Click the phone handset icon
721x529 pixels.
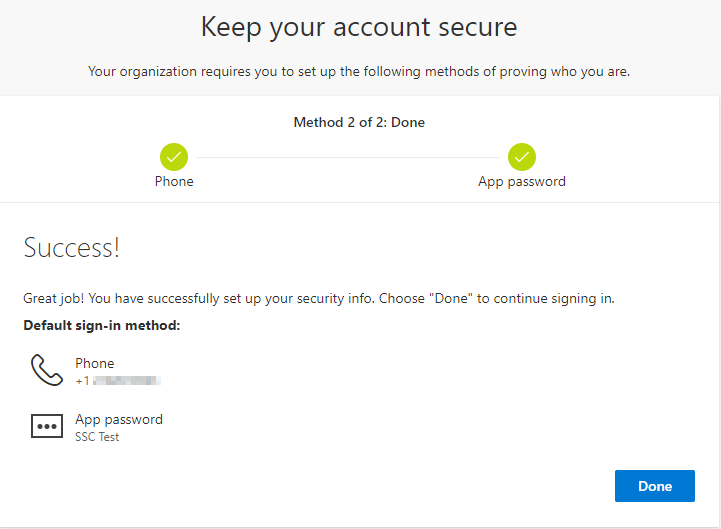tap(46, 370)
